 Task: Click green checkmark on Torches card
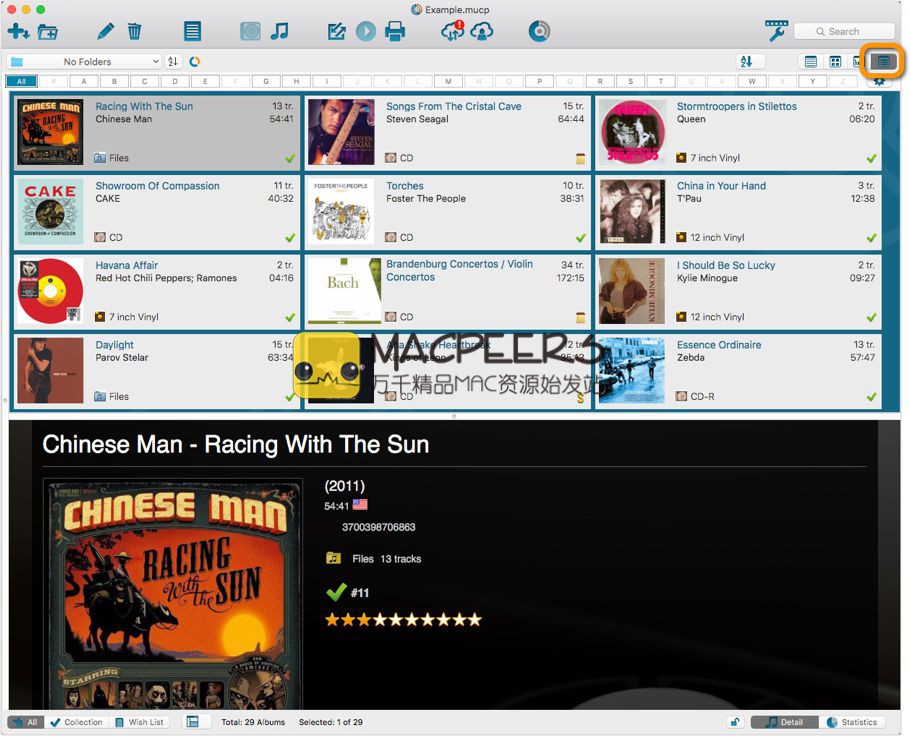[580, 237]
